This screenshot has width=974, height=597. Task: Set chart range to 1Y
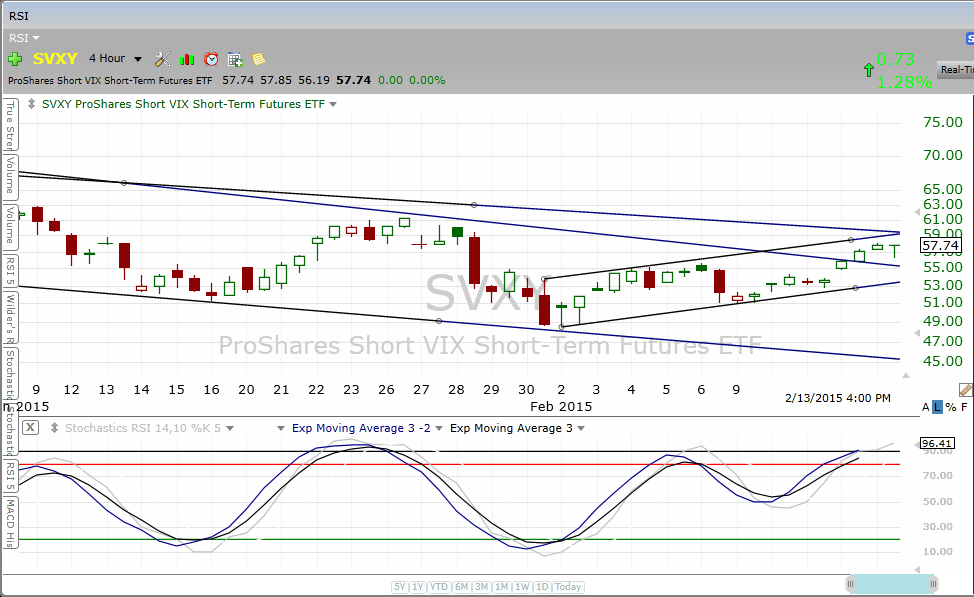pos(417,586)
